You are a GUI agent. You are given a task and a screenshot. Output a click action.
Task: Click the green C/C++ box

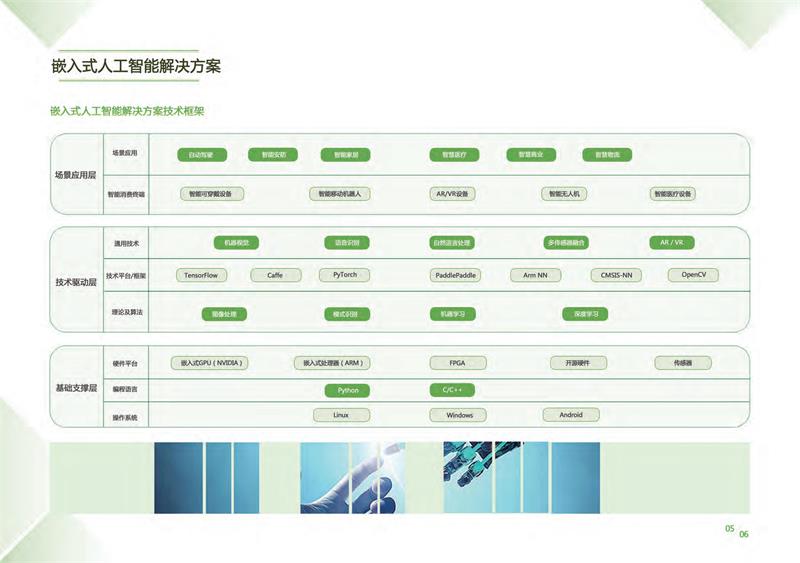tap(452, 390)
